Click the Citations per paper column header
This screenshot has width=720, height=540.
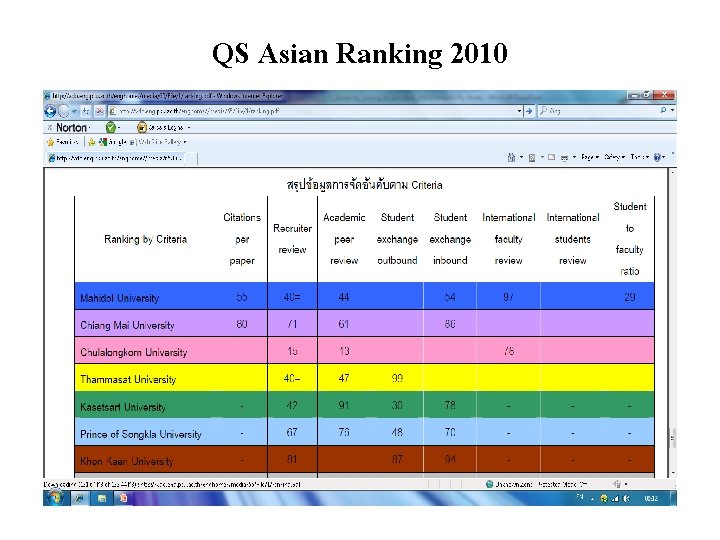242,239
